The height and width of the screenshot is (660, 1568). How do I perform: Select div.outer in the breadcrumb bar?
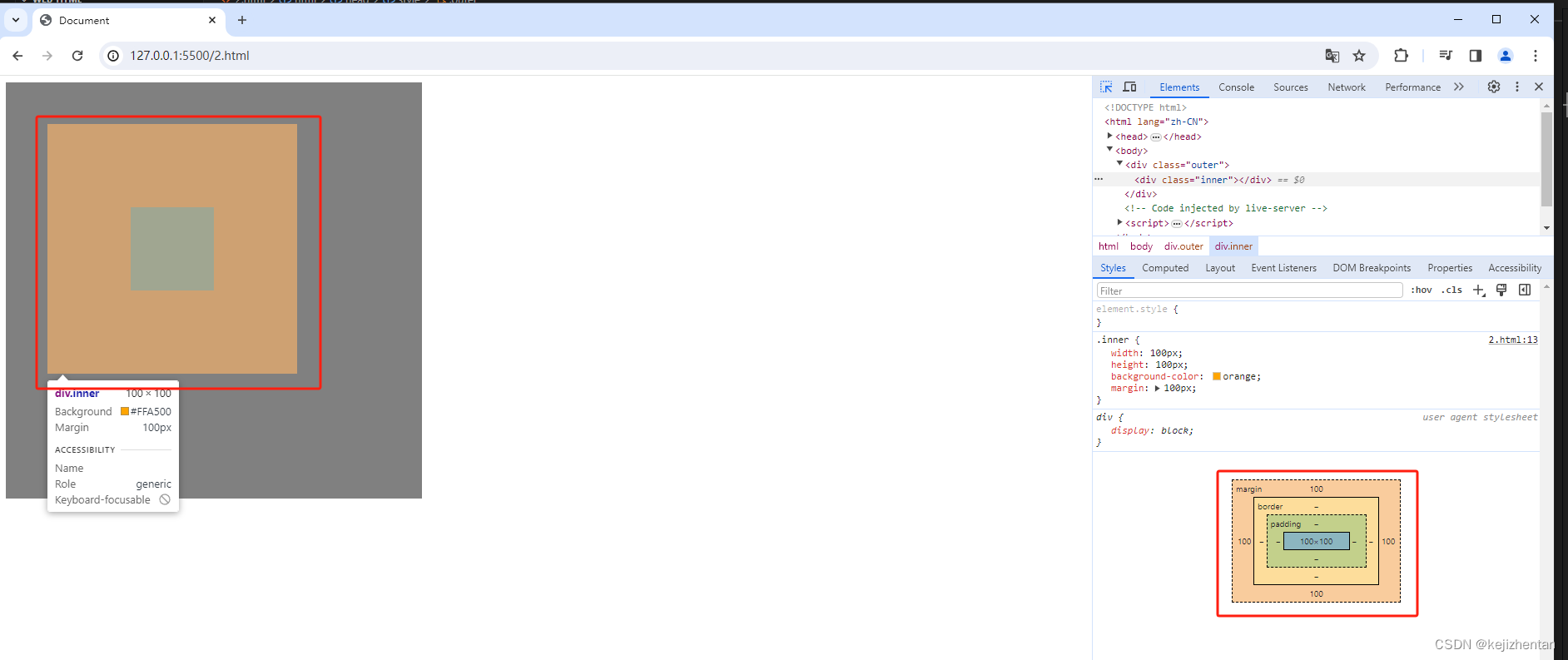(x=1183, y=246)
